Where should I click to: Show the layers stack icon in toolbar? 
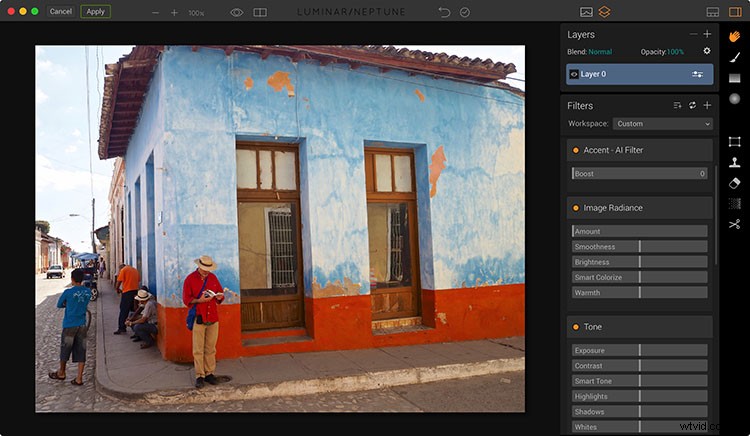(x=605, y=12)
